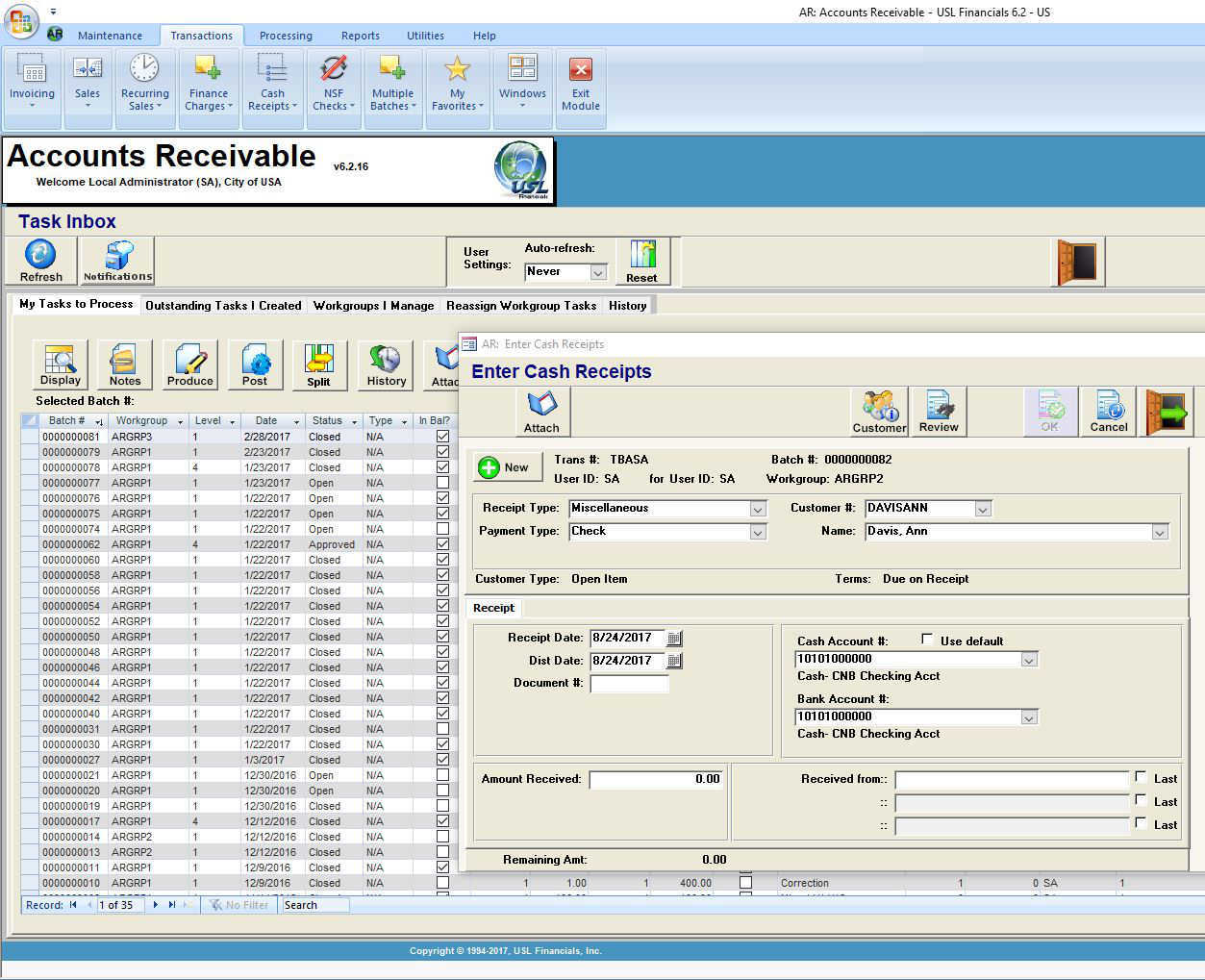
Task: Jump to last record in navigator
Action: [x=172, y=905]
